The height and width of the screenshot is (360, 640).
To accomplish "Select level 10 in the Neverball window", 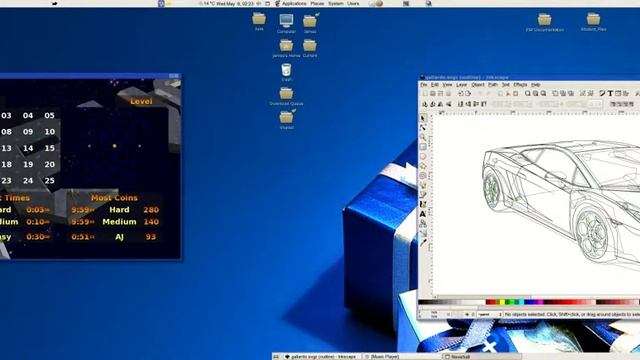I will [x=50, y=132].
